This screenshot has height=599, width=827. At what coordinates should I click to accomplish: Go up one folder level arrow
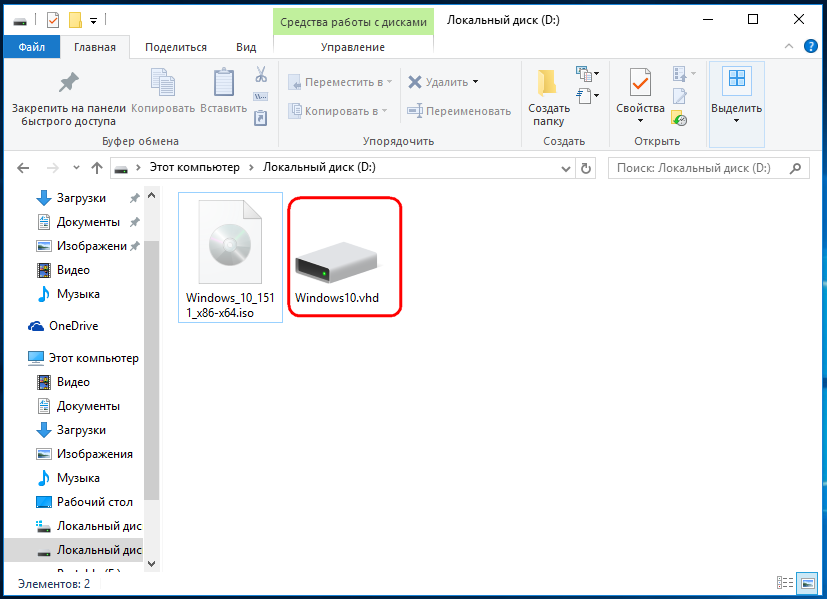[x=97, y=168]
